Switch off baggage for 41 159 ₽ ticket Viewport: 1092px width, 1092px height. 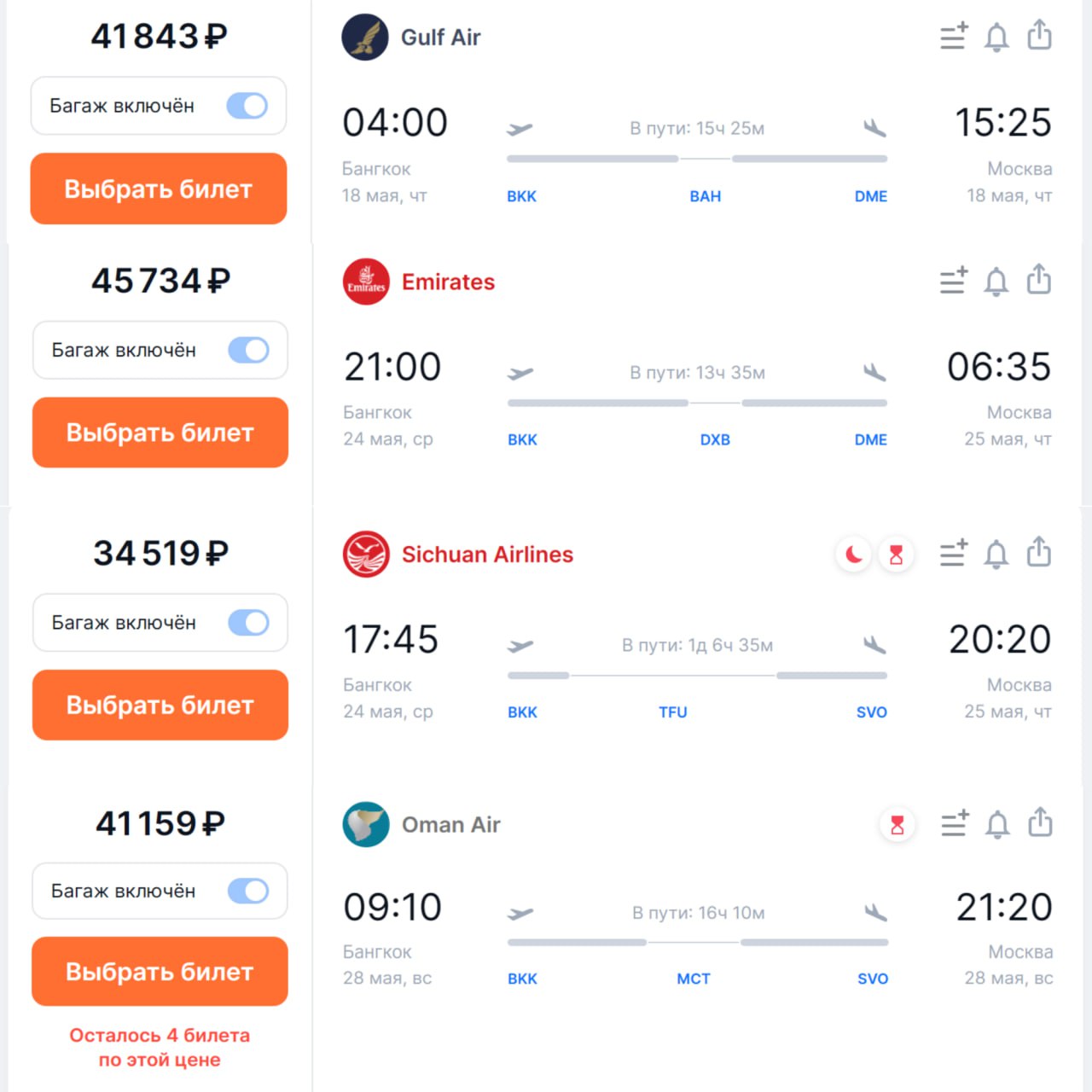(248, 892)
